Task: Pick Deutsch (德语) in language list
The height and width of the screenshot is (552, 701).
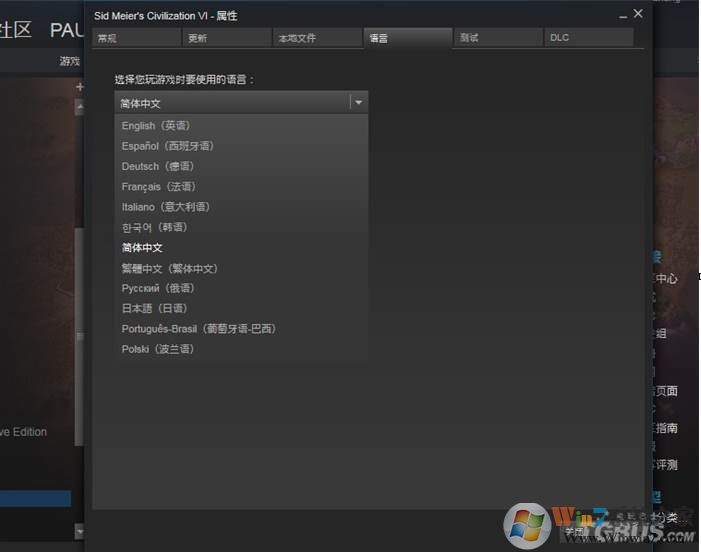Action: pyautogui.click(x=157, y=166)
